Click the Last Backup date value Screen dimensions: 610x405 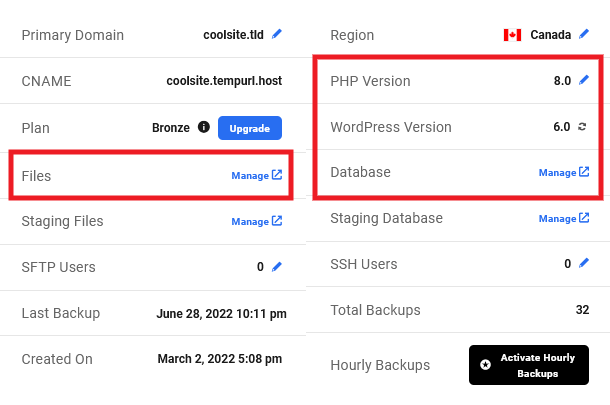pos(221,313)
